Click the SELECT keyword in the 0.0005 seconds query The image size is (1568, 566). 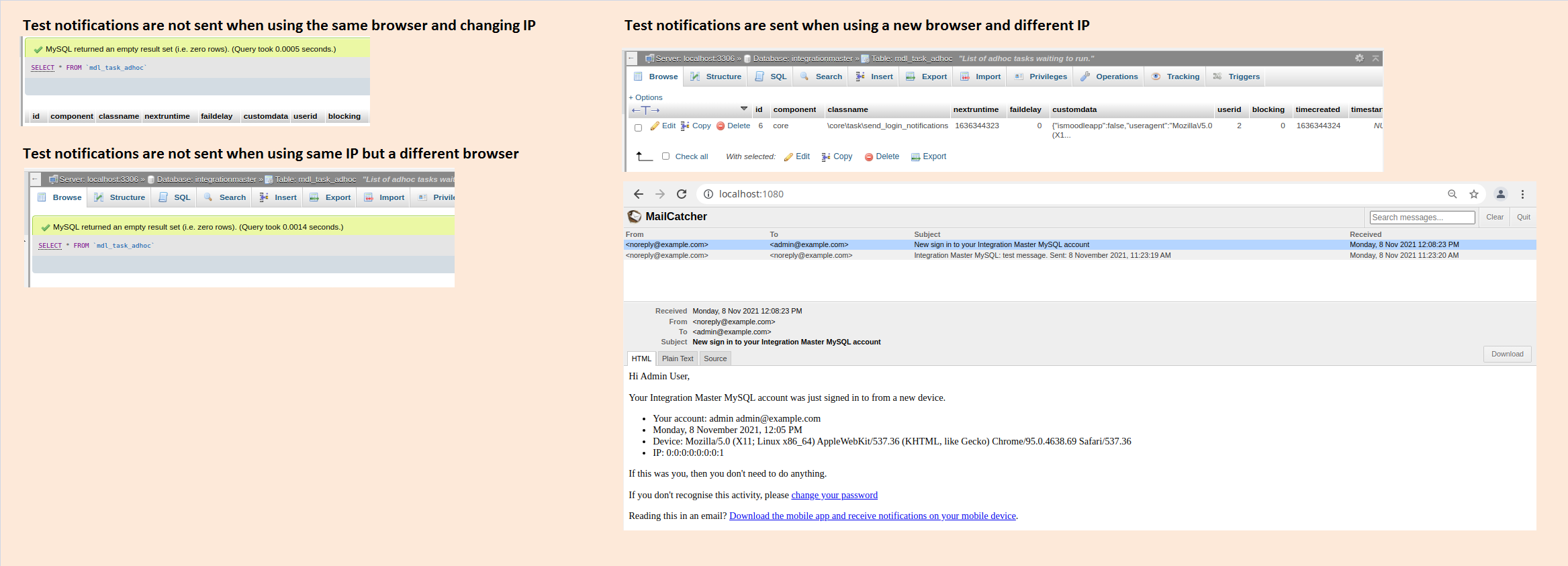pyautogui.click(x=42, y=68)
